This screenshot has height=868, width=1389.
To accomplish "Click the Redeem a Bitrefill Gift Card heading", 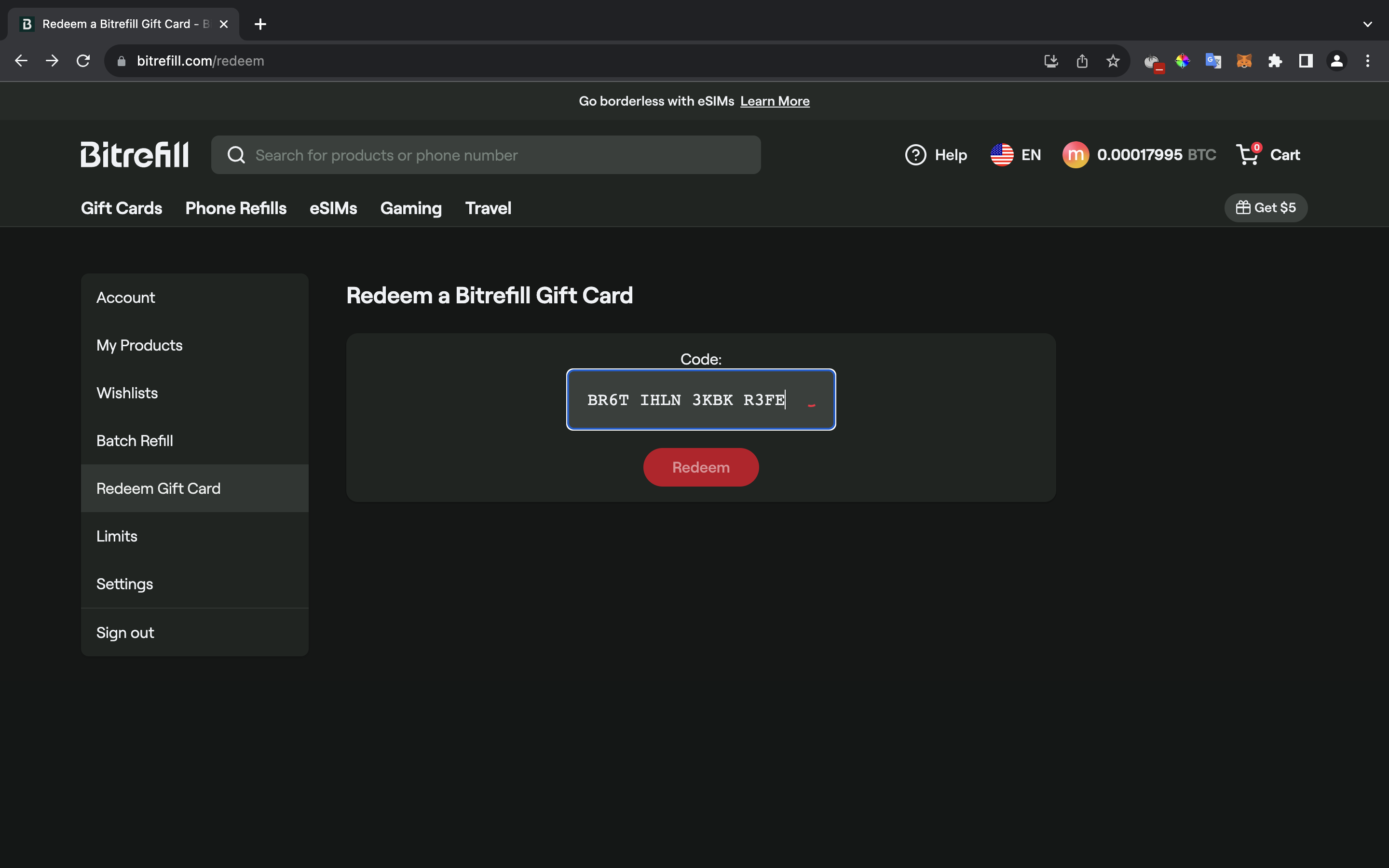I will click(489, 296).
